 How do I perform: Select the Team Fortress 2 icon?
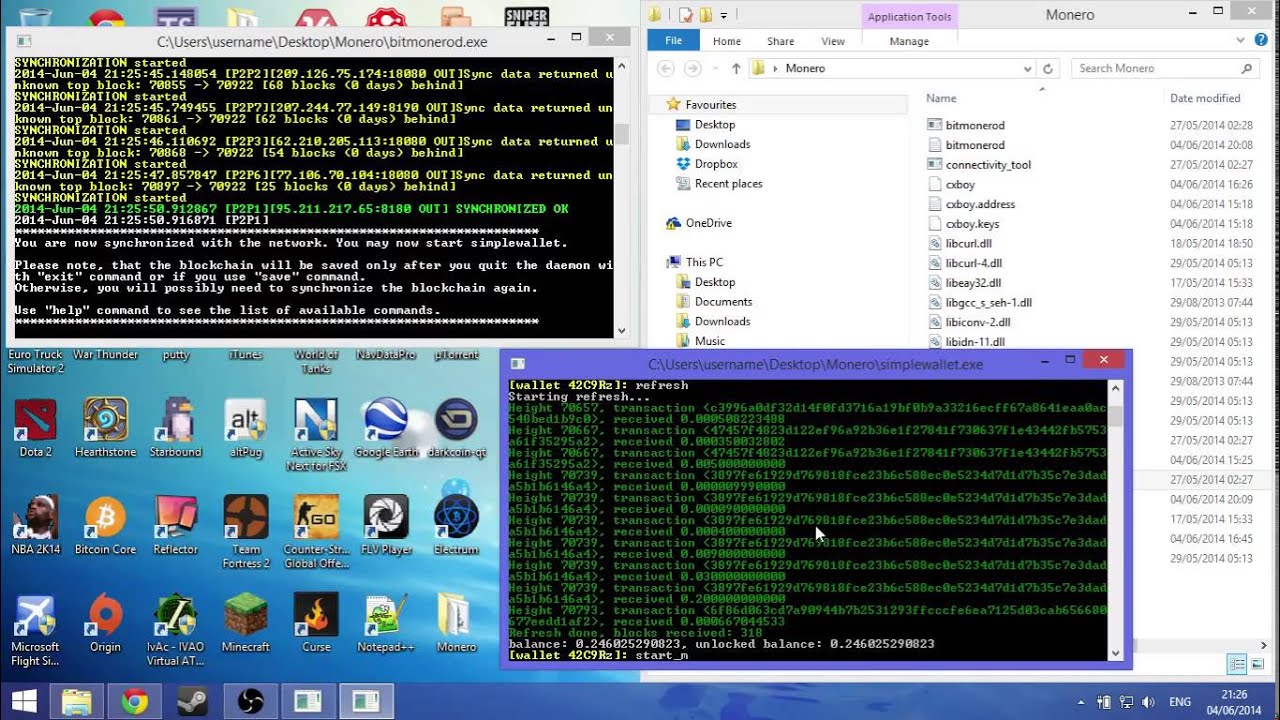(x=246, y=532)
